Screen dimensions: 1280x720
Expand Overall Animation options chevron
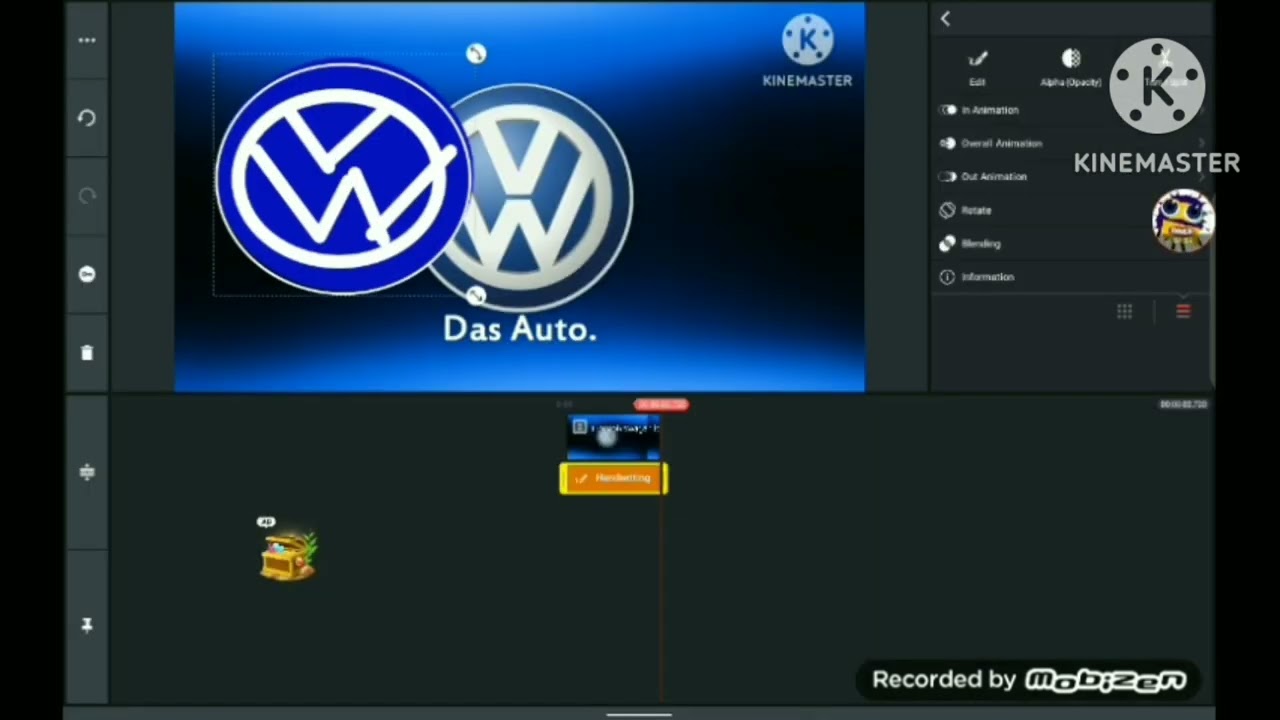tap(1202, 143)
